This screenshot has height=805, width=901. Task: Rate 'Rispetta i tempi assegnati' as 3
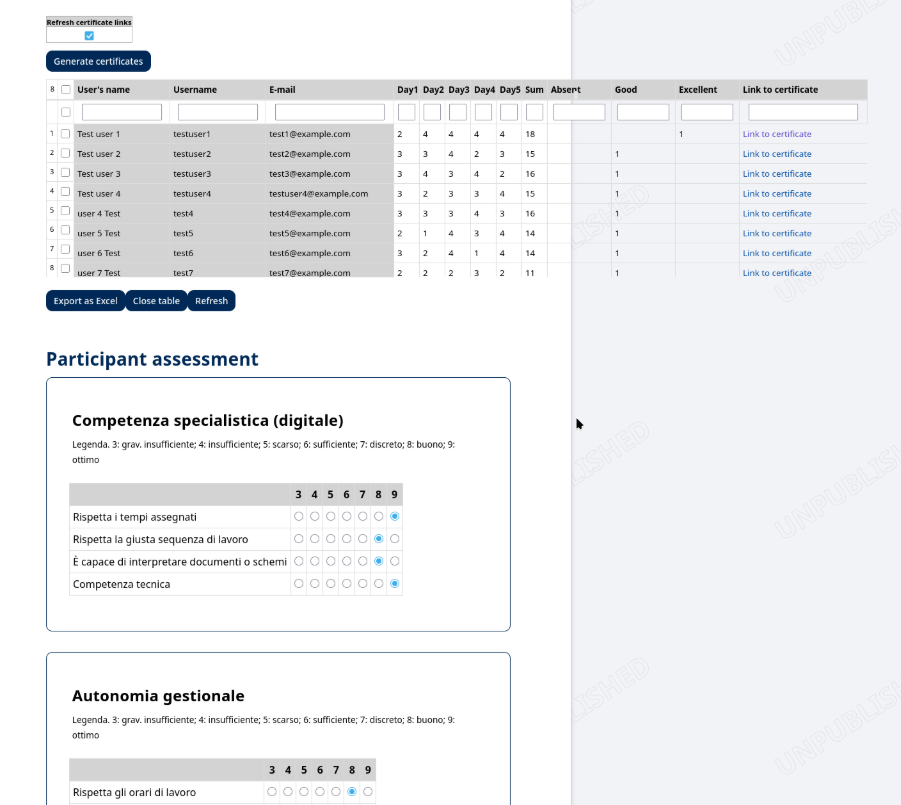[298, 517]
